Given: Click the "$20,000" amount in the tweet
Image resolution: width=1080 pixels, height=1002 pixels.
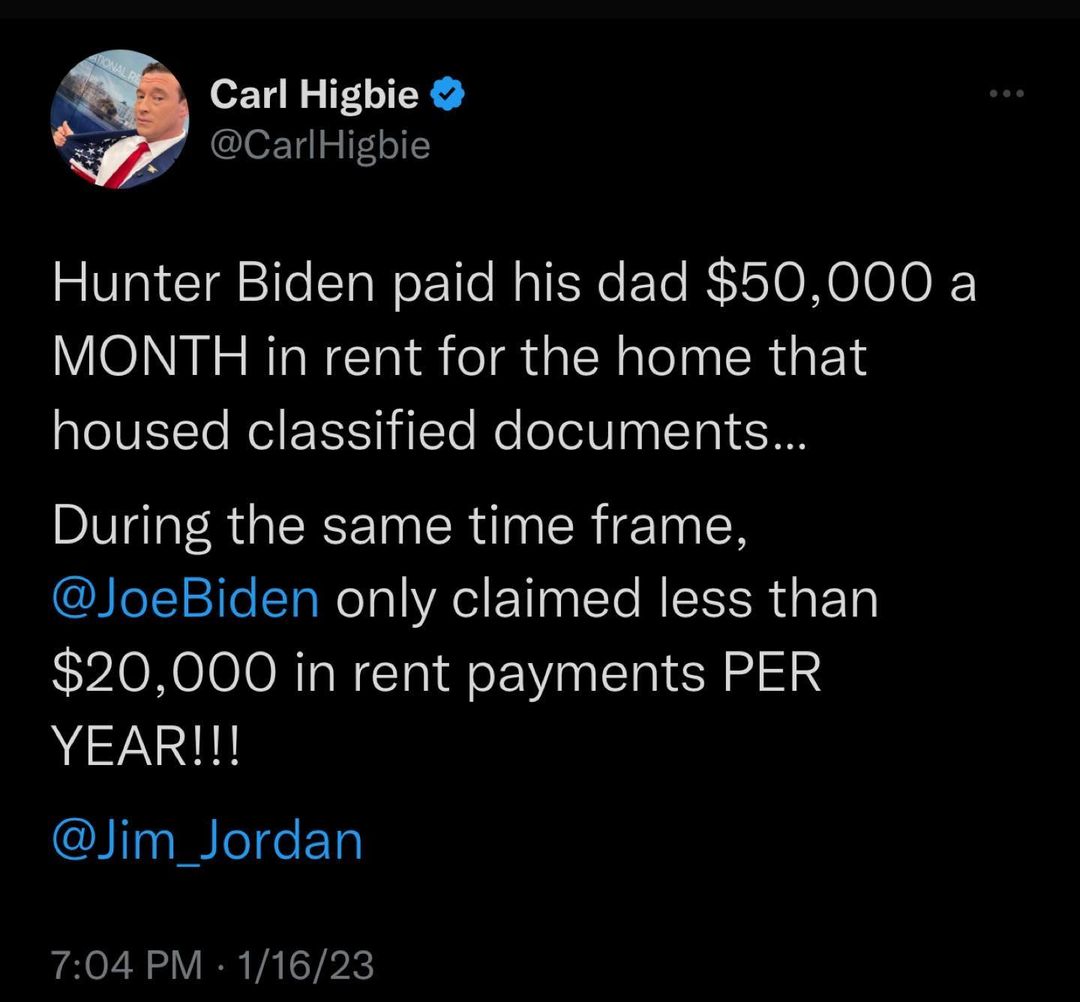Looking at the screenshot, I should (x=163, y=673).
